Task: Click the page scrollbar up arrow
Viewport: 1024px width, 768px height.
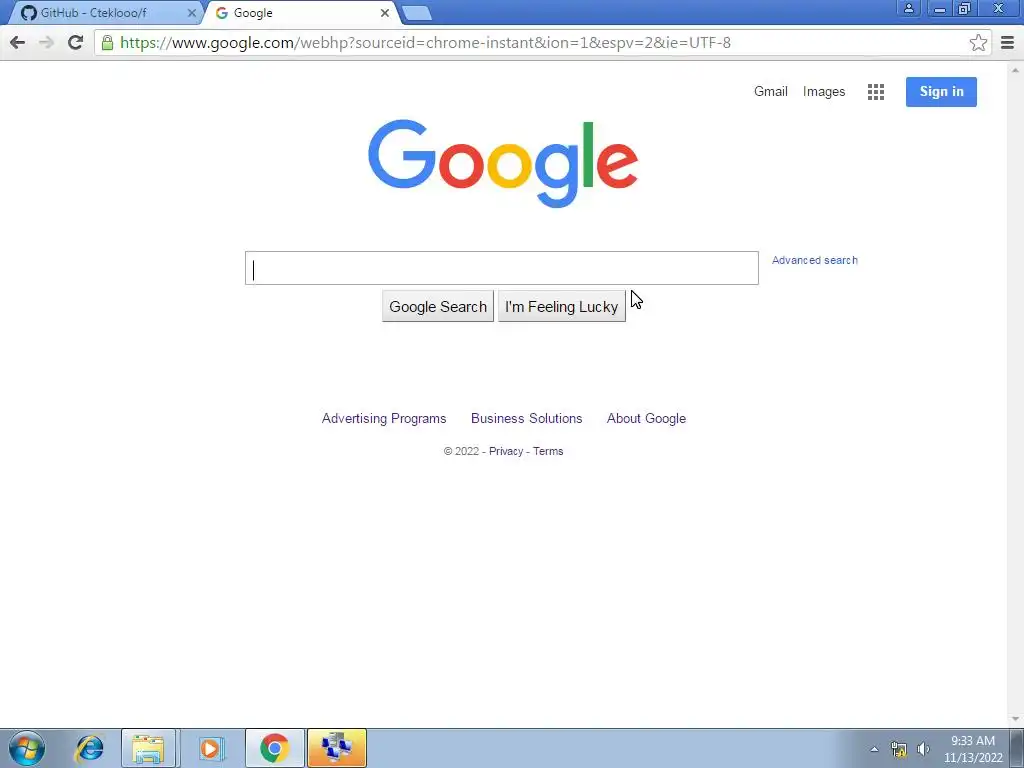Action: (1015, 69)
